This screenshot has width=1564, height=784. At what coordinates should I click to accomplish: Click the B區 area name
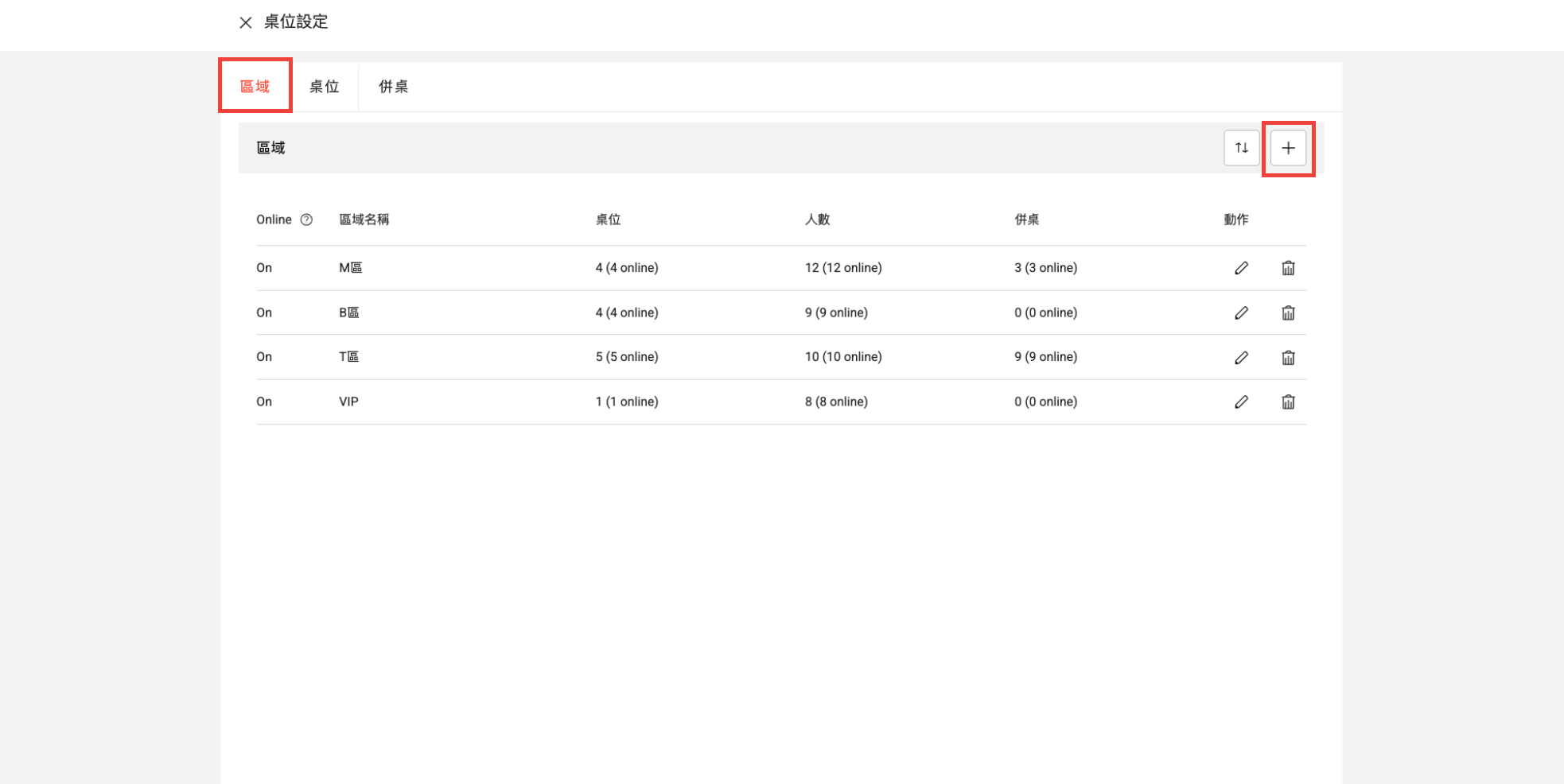click(348, 313)
